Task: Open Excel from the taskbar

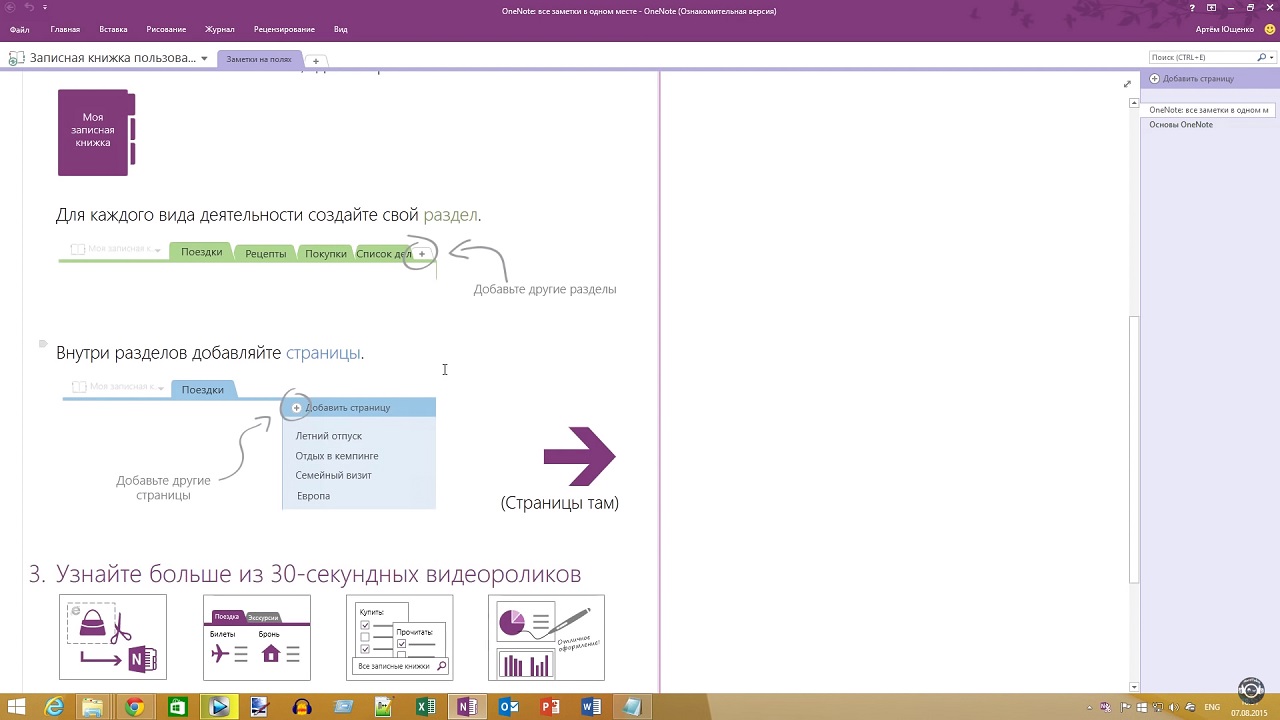Action: click(x=426, y=707)
